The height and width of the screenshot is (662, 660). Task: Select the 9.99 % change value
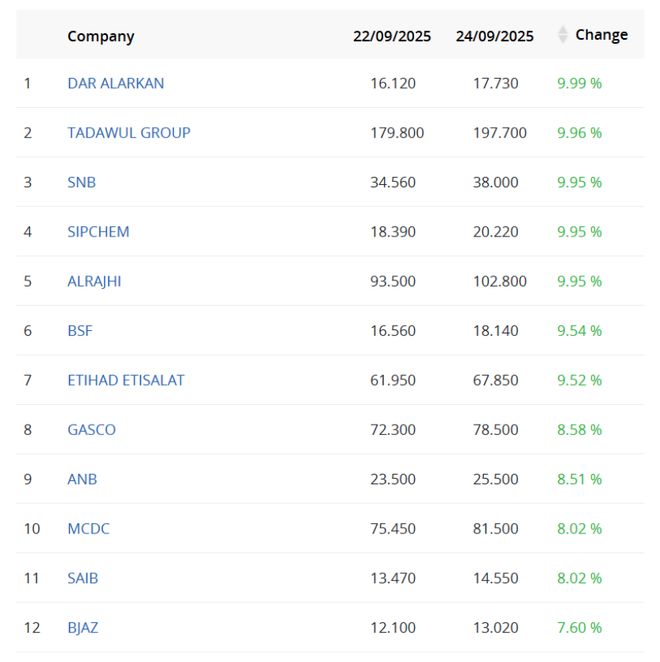(x=579, y=83)
